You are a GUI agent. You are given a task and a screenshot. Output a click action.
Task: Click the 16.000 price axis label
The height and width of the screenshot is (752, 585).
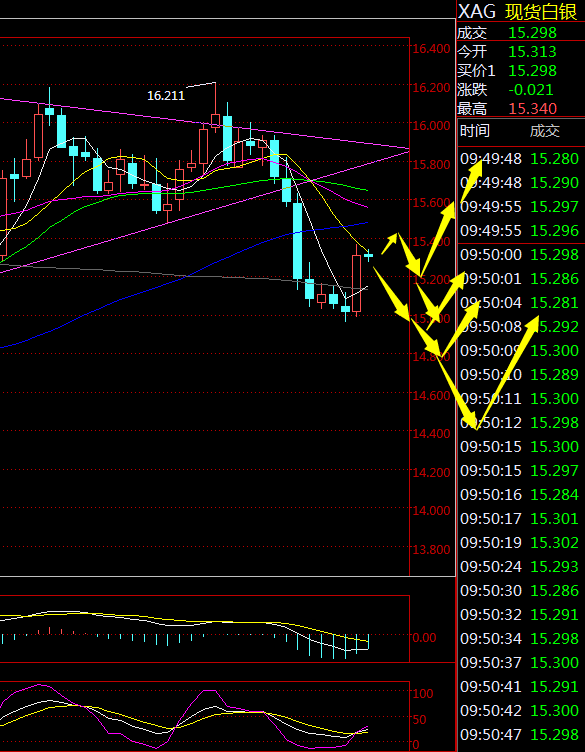(x=431, y=126)
